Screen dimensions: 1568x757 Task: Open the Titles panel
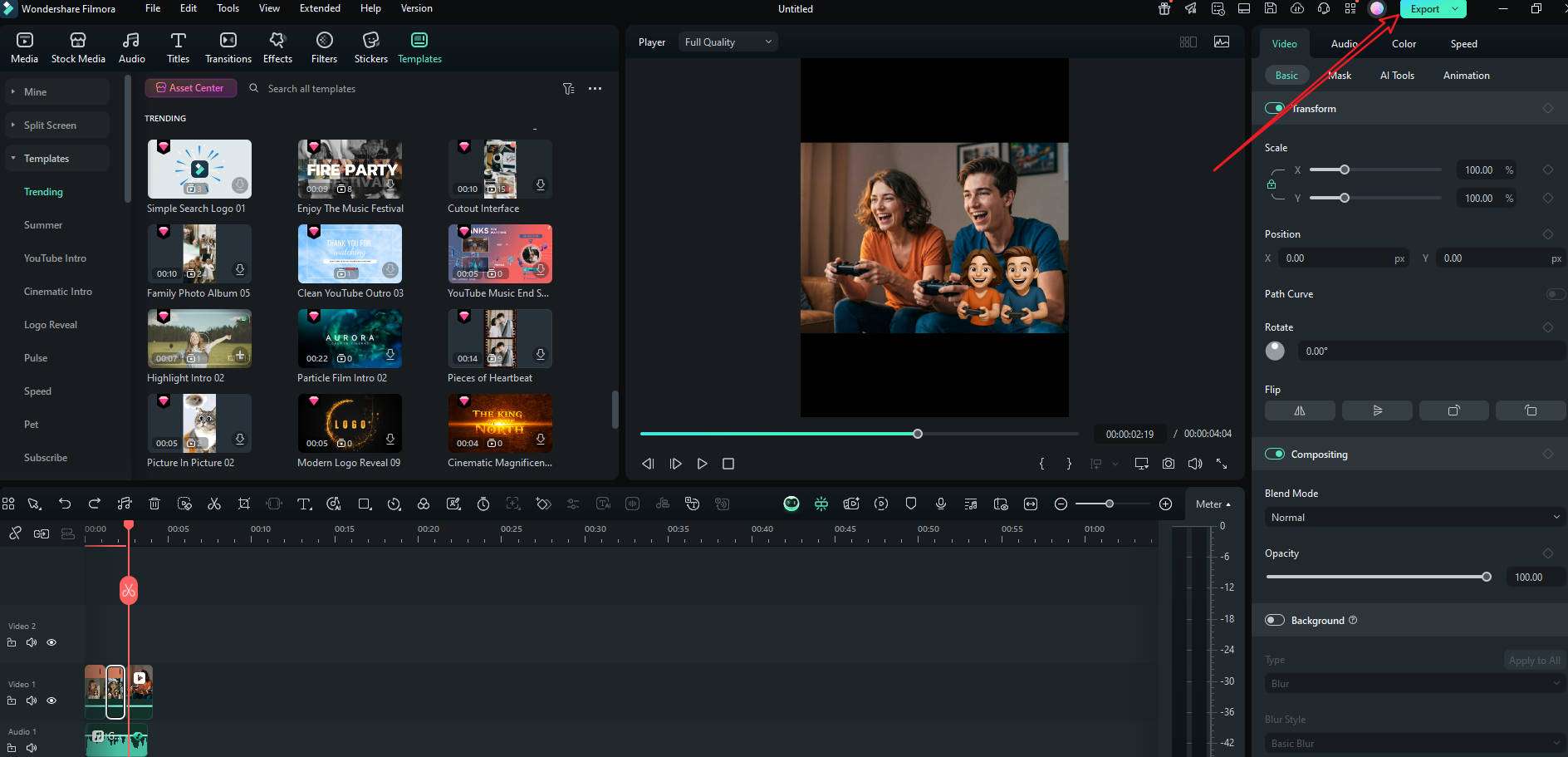pos(178,48)
